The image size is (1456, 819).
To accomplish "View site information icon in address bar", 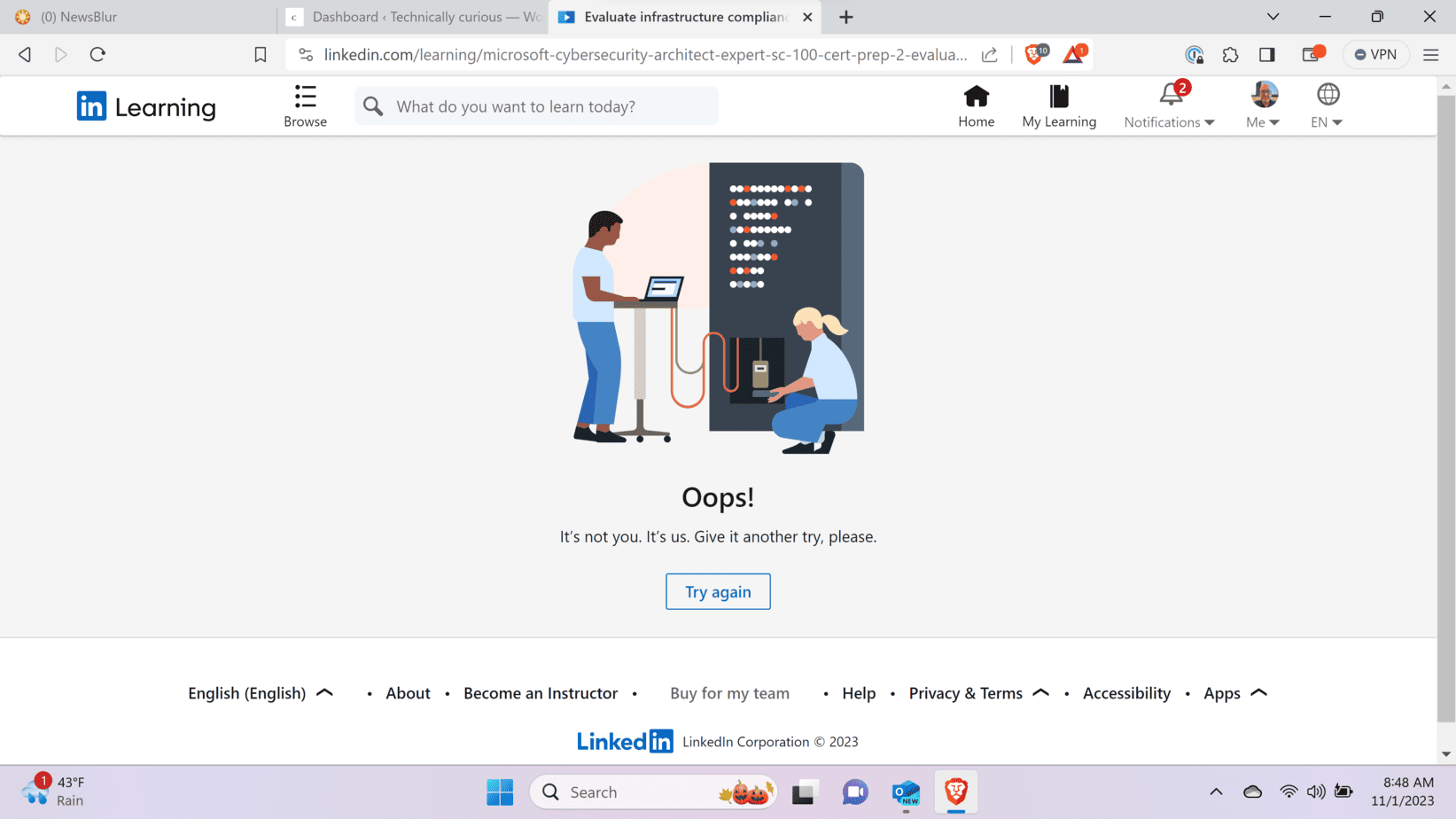I will (x=306, y=55).
